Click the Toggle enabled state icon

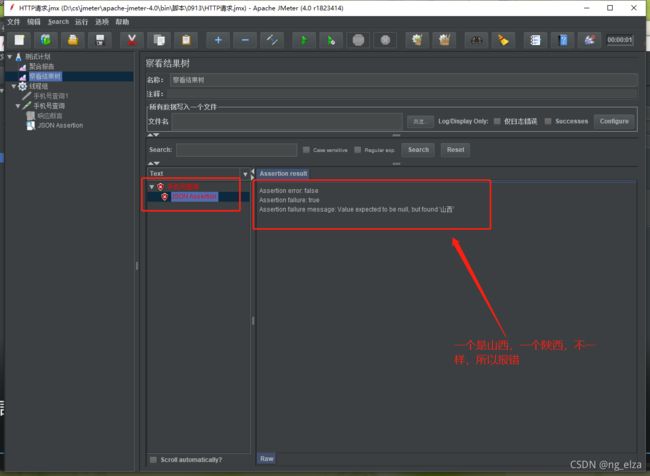272,40
